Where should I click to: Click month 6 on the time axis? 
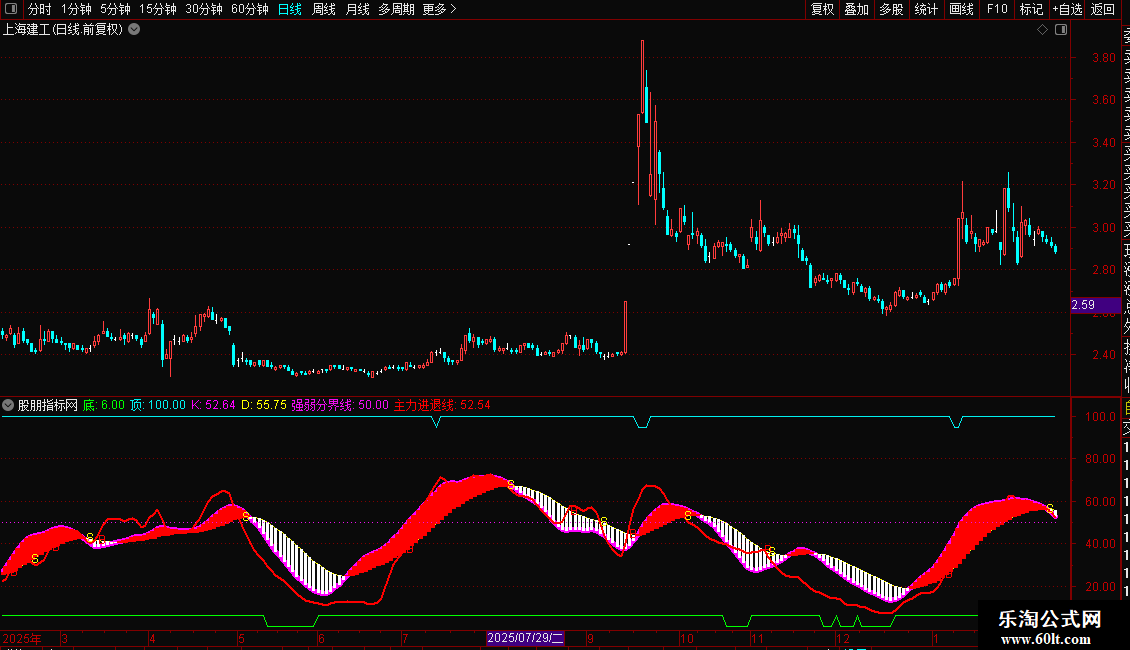coord(321,638)
